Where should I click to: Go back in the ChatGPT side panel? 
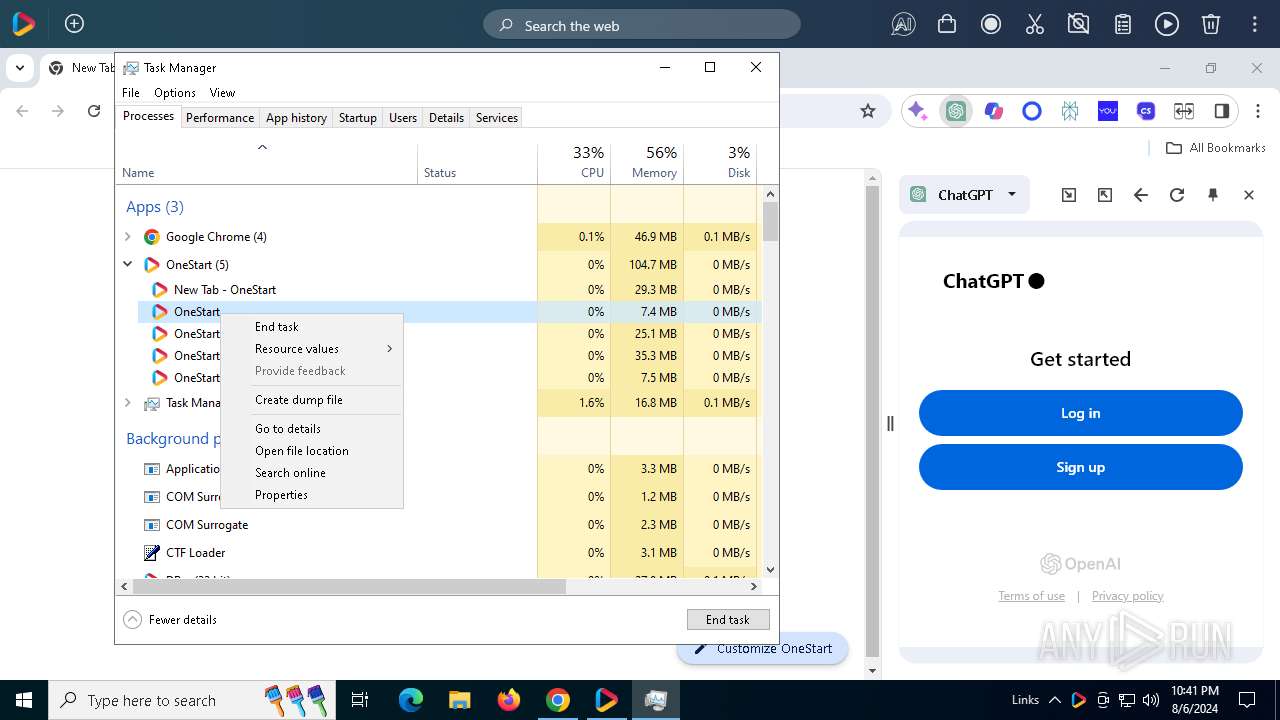(x=1141, y=195)
